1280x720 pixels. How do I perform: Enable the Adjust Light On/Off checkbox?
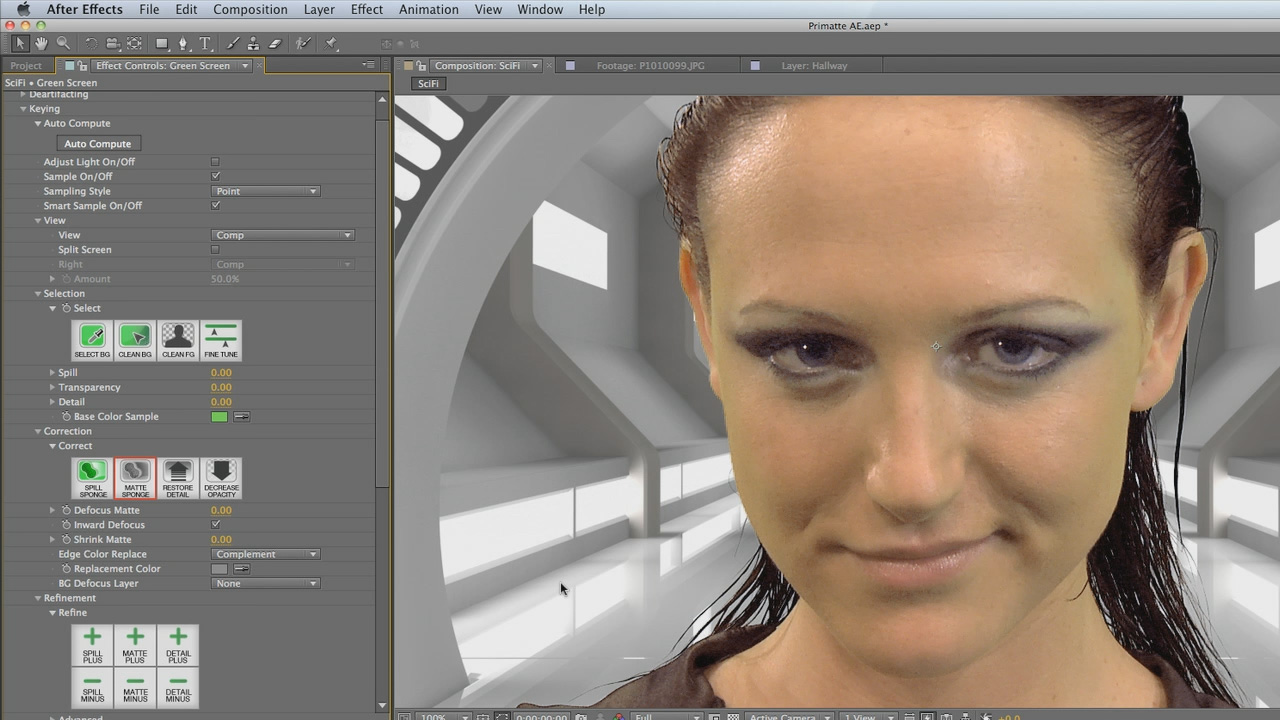point(215,162)
